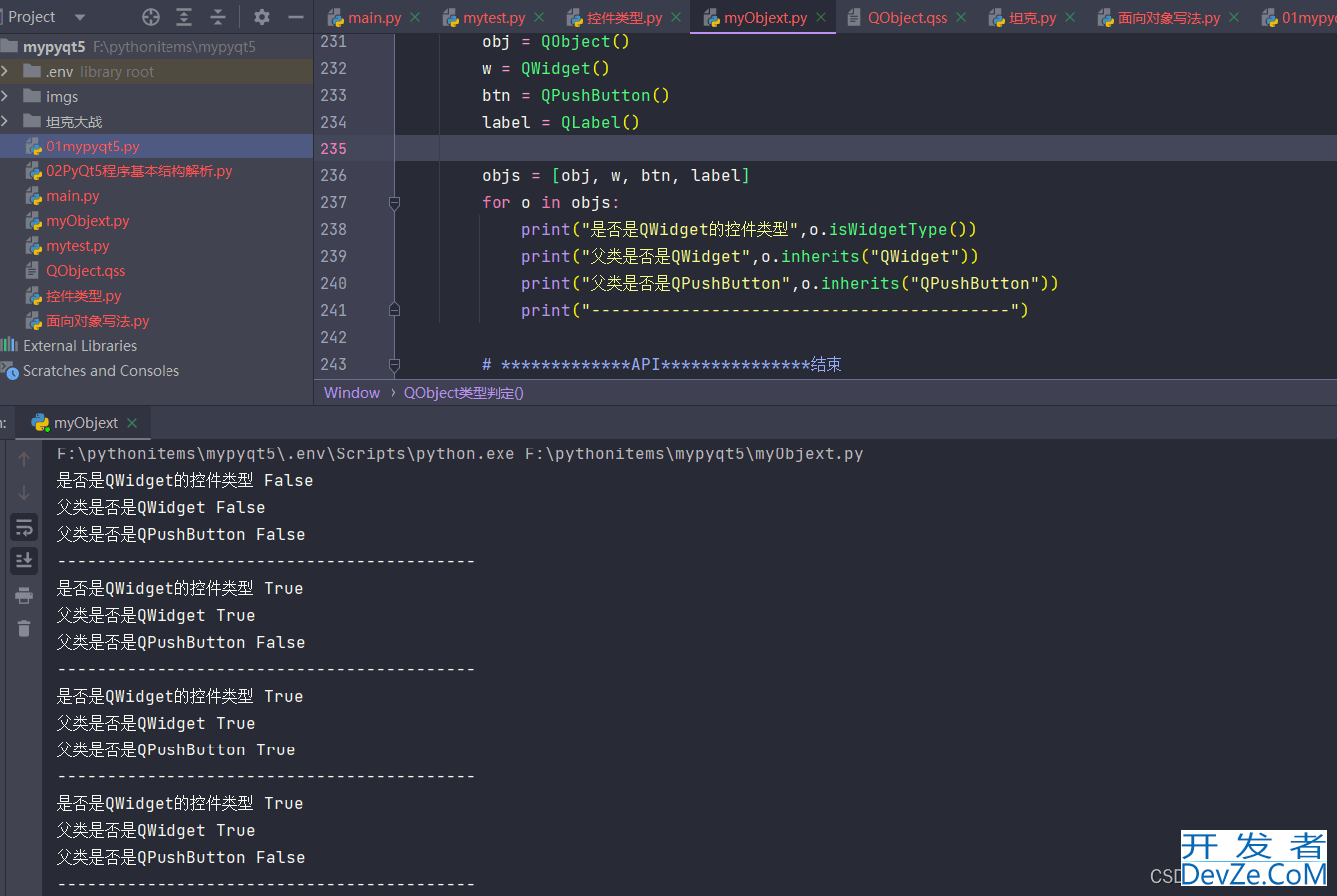Close the main.py editor tab
This screenshot has width=1337, height=896.
click(416, 17)
